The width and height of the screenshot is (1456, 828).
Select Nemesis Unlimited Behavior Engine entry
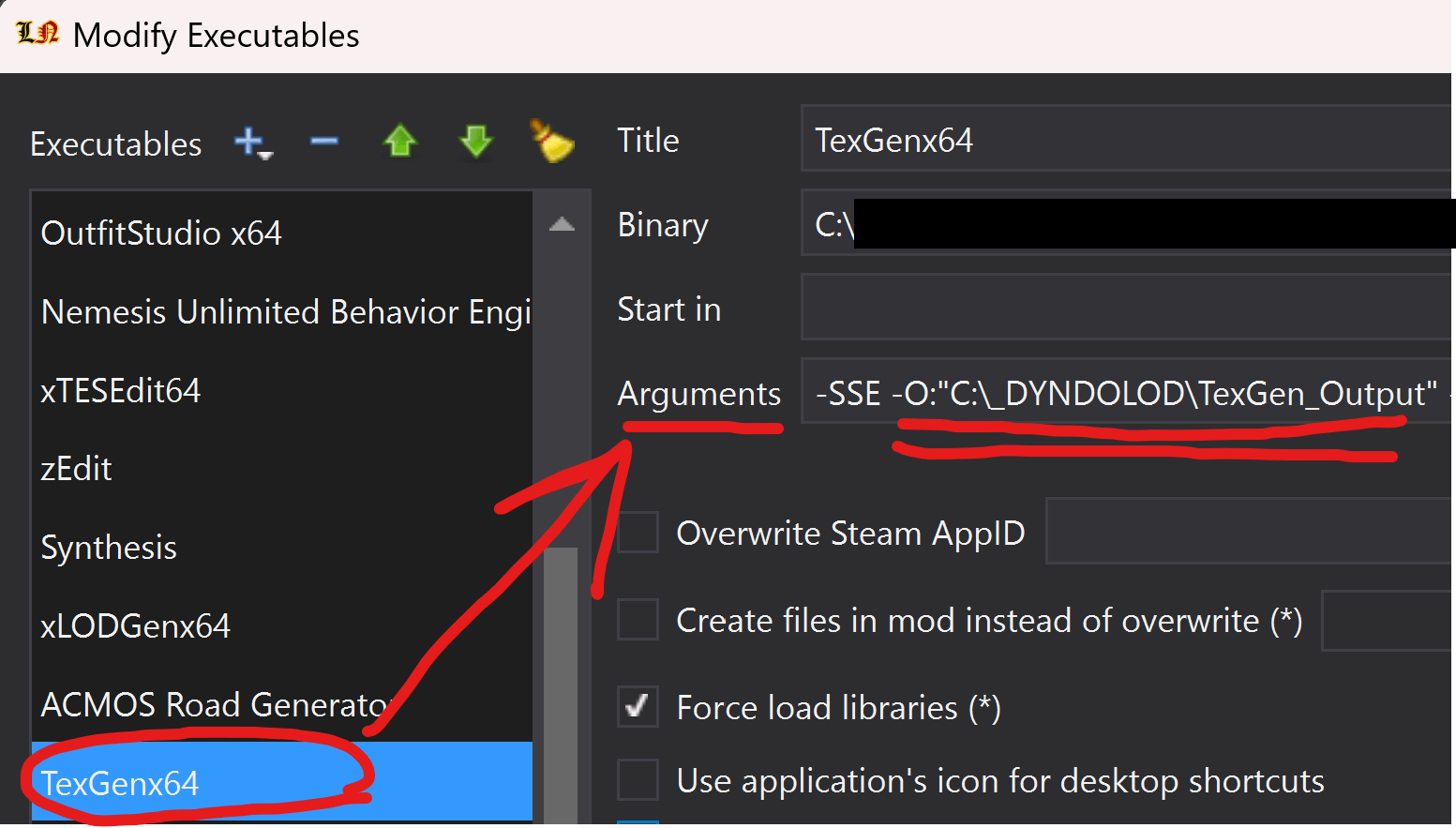[281, 311]
